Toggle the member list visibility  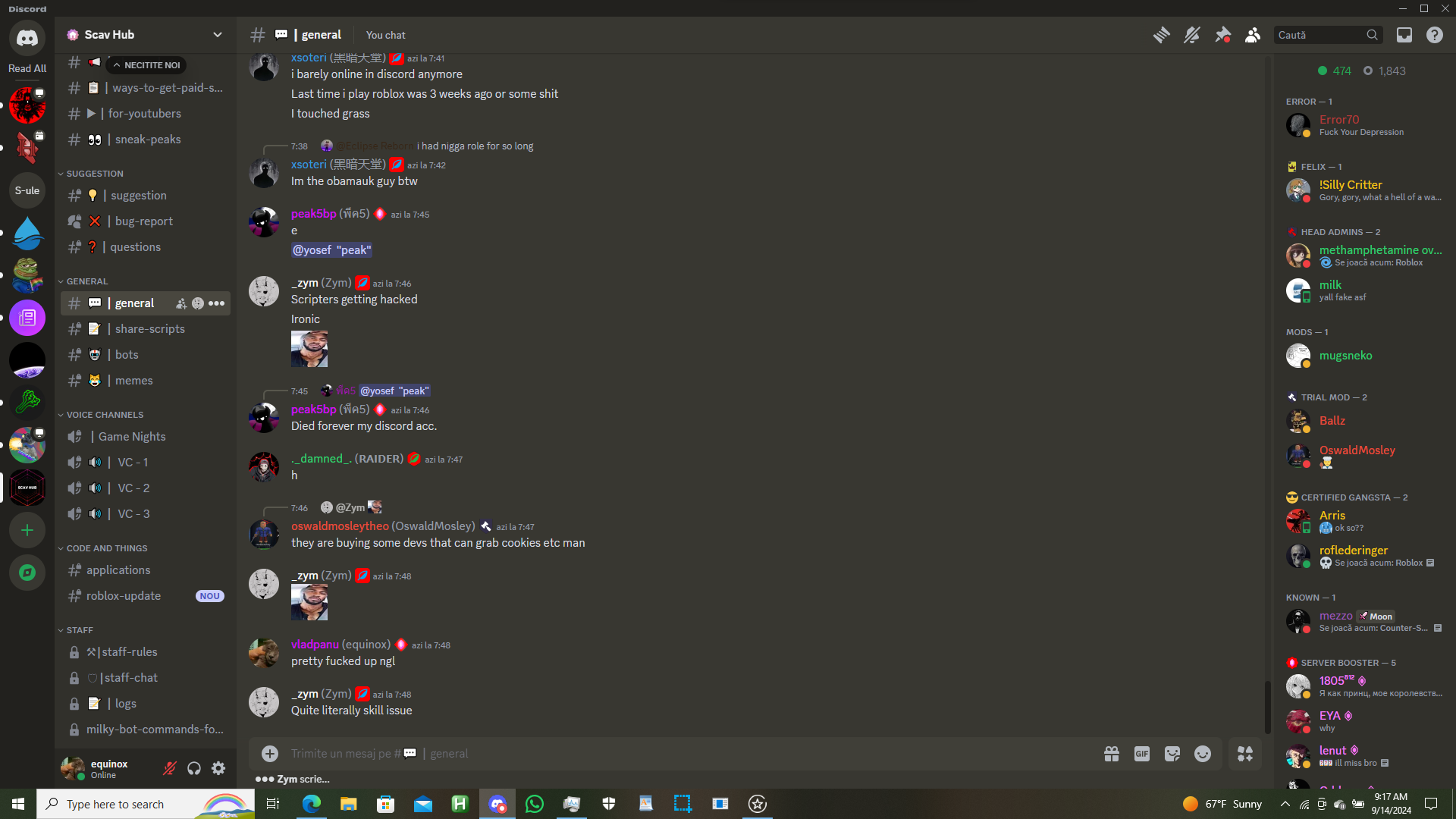1253,35
